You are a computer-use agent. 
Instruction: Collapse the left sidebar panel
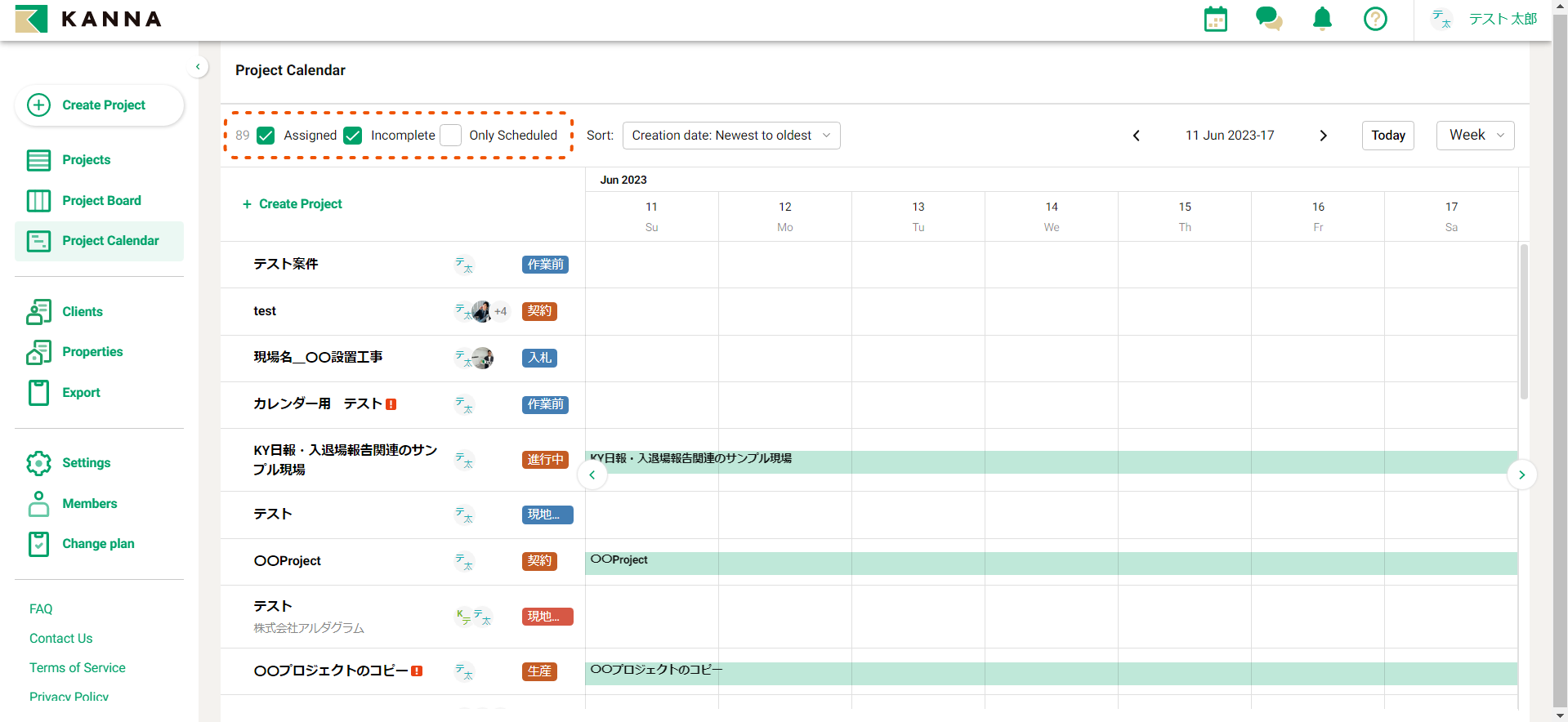(x=198, y=67)
